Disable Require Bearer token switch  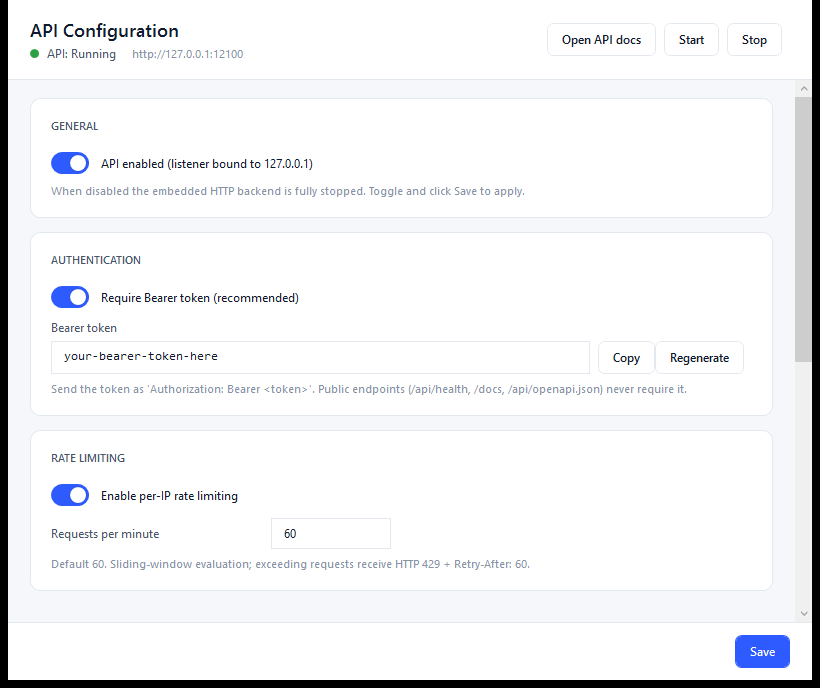tap(70, 297)
